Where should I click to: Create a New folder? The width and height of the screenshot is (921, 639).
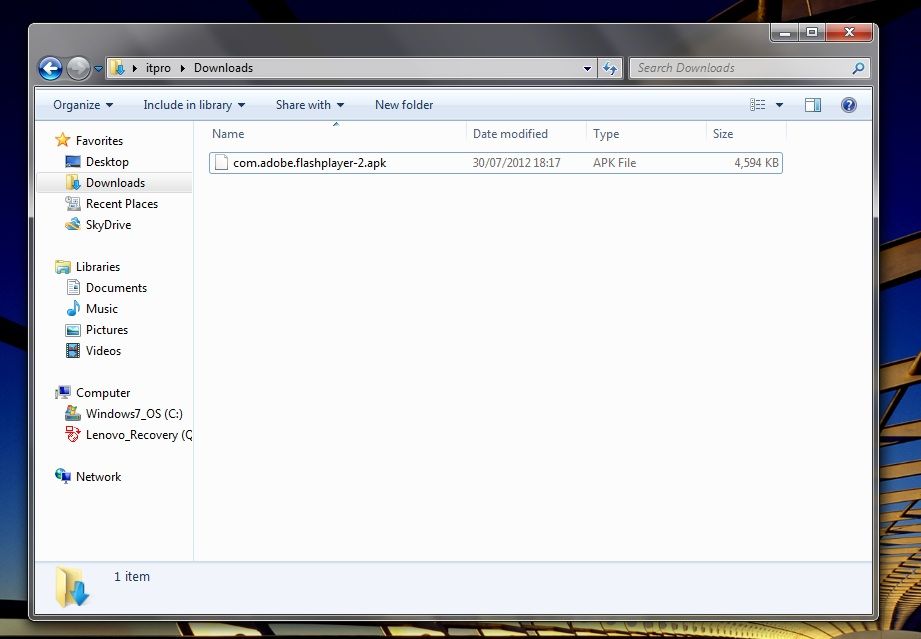coord(404,105)
